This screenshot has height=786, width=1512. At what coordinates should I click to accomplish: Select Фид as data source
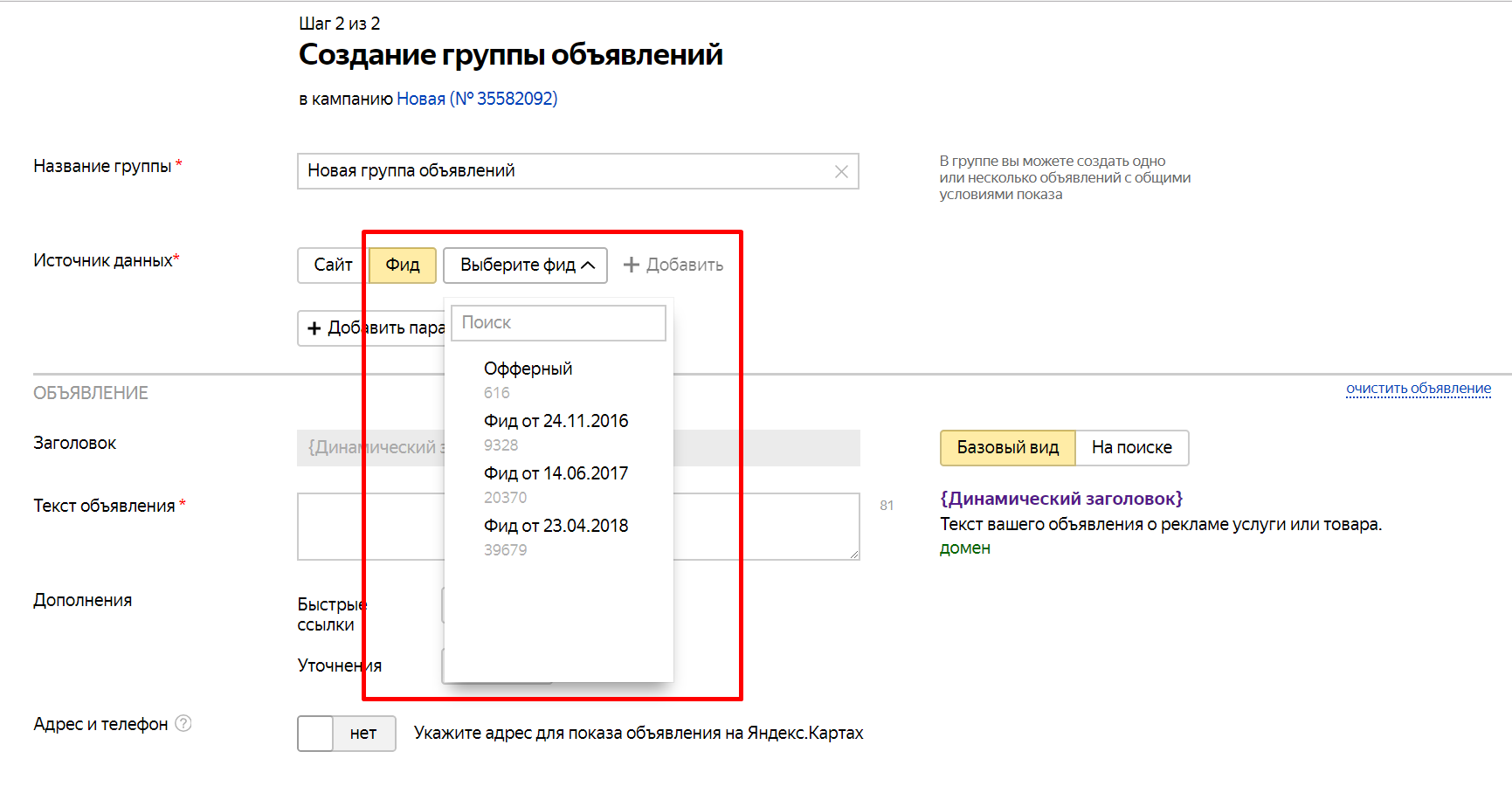[403, 265]
